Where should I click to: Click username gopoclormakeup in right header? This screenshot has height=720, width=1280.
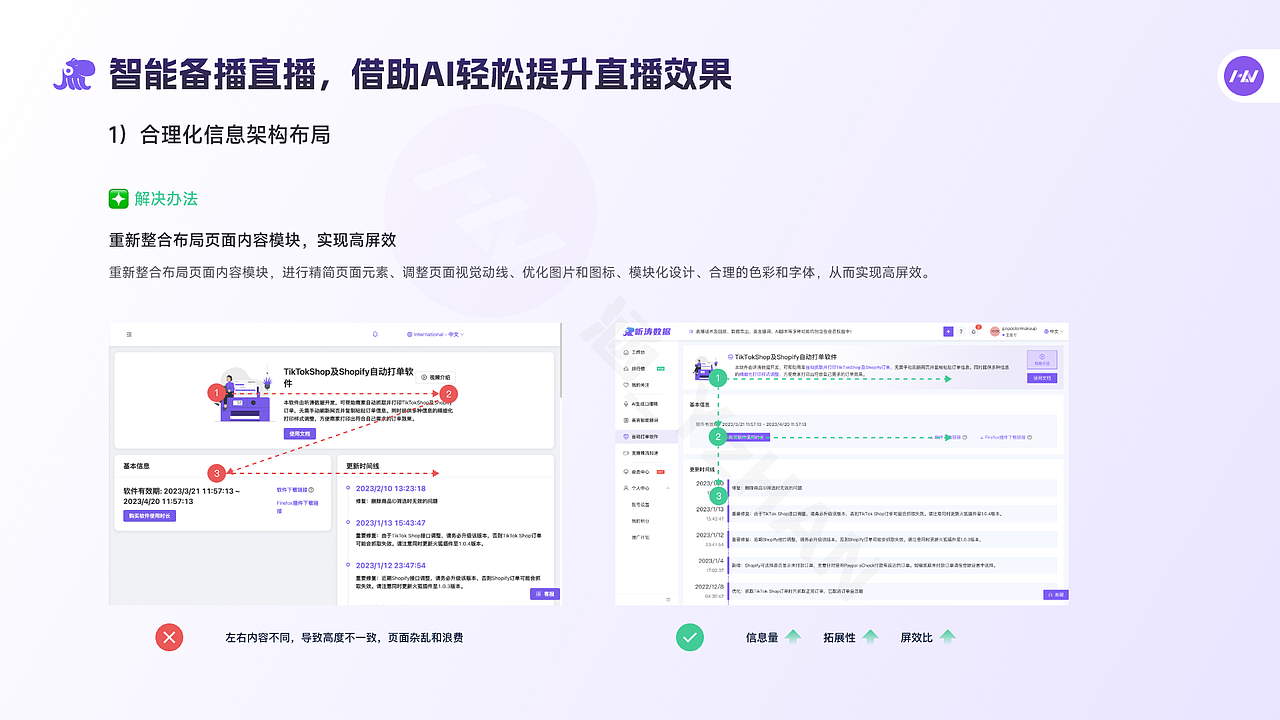pyautogui.click(x=1019, y=328)
